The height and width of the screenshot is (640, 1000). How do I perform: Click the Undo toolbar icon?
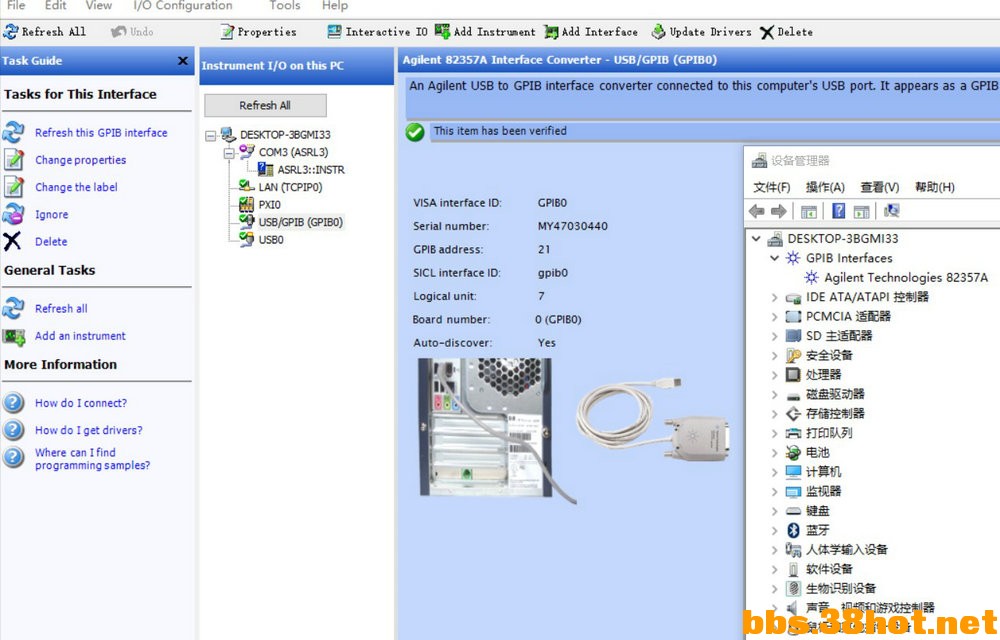[119, 31]
